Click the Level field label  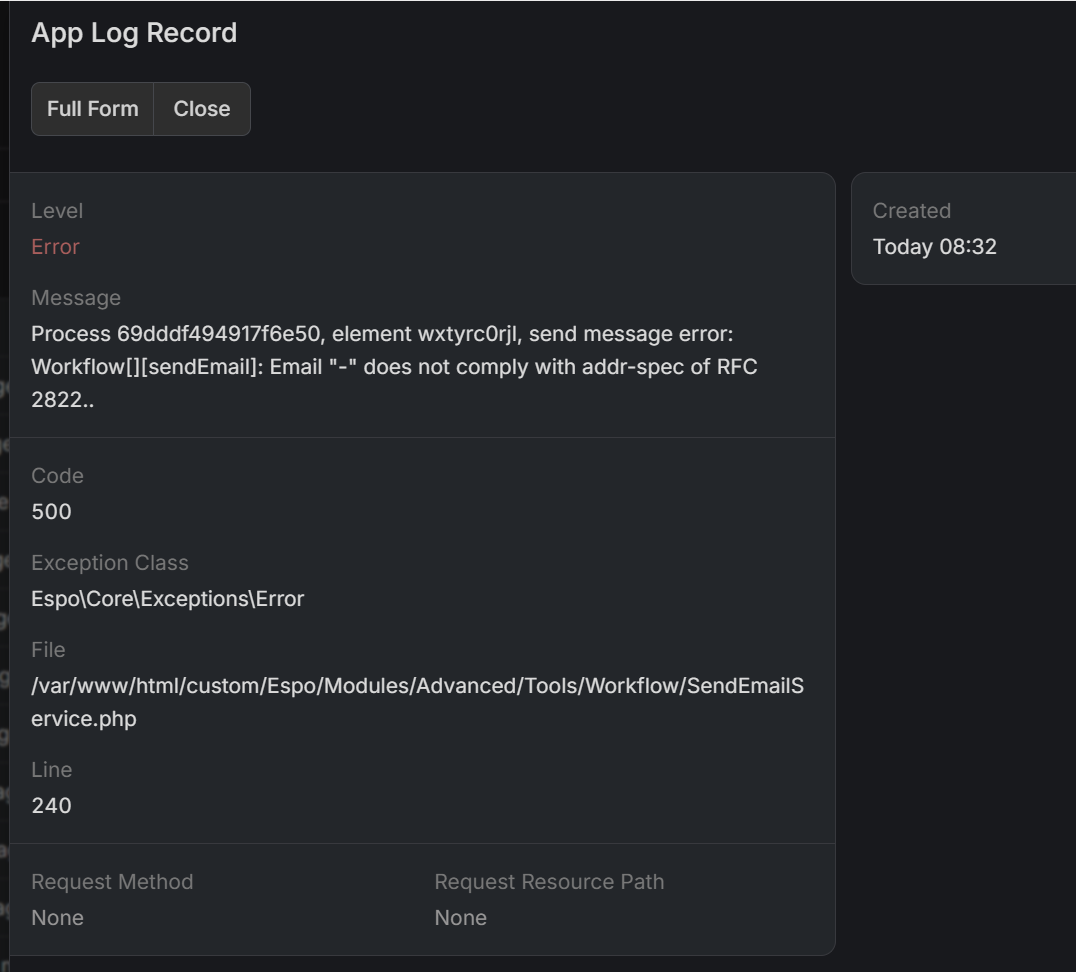pyautogui.click(x=57, y=211)
